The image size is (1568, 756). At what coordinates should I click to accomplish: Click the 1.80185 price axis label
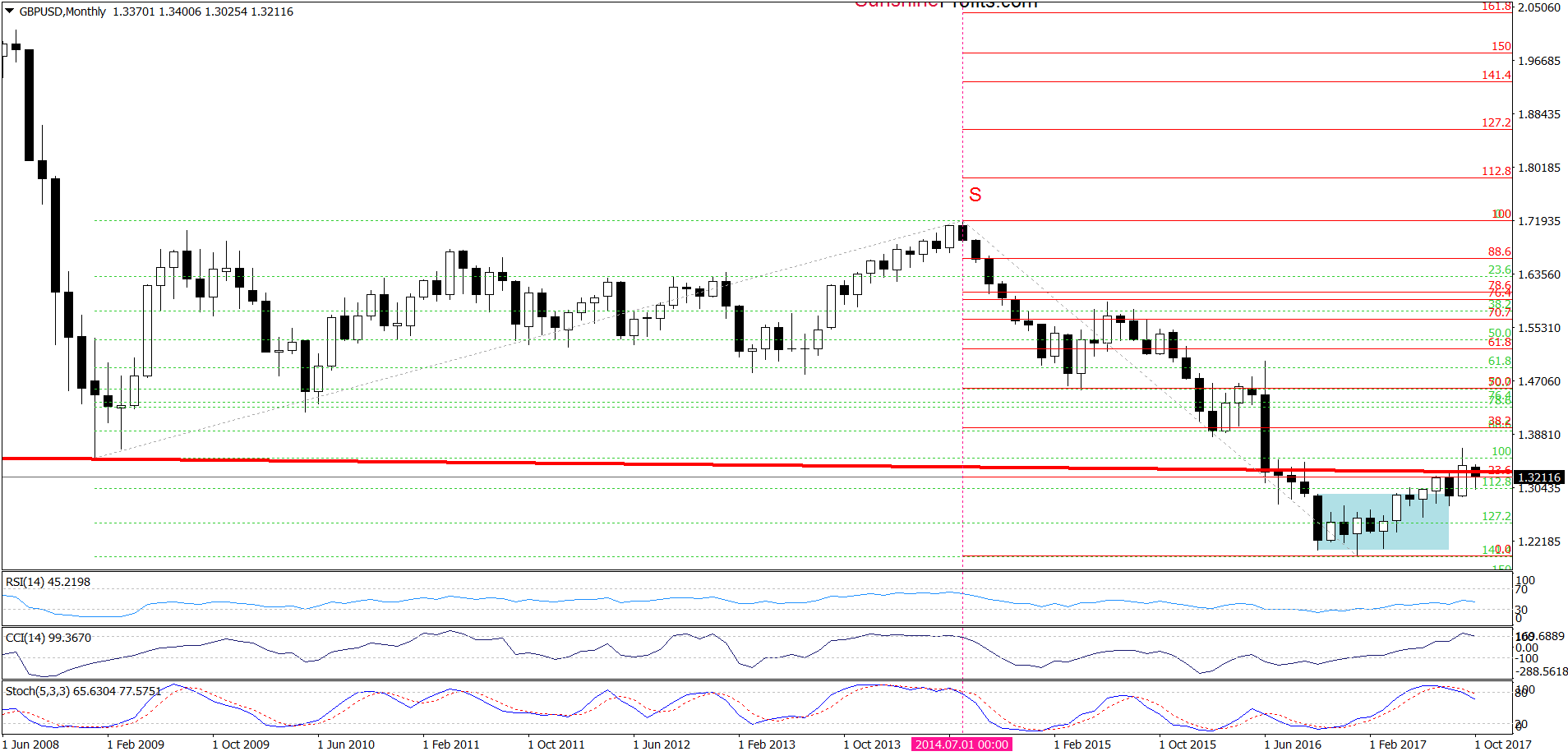pos(1538,168)
